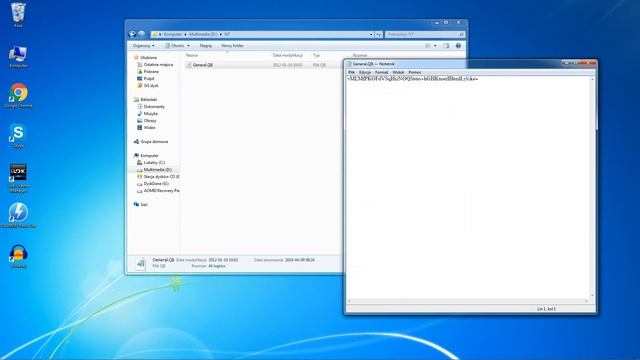Select Obrazy library in the navigation pane
Viewport: 640px width, 360px height.
[x=150, y=120]
